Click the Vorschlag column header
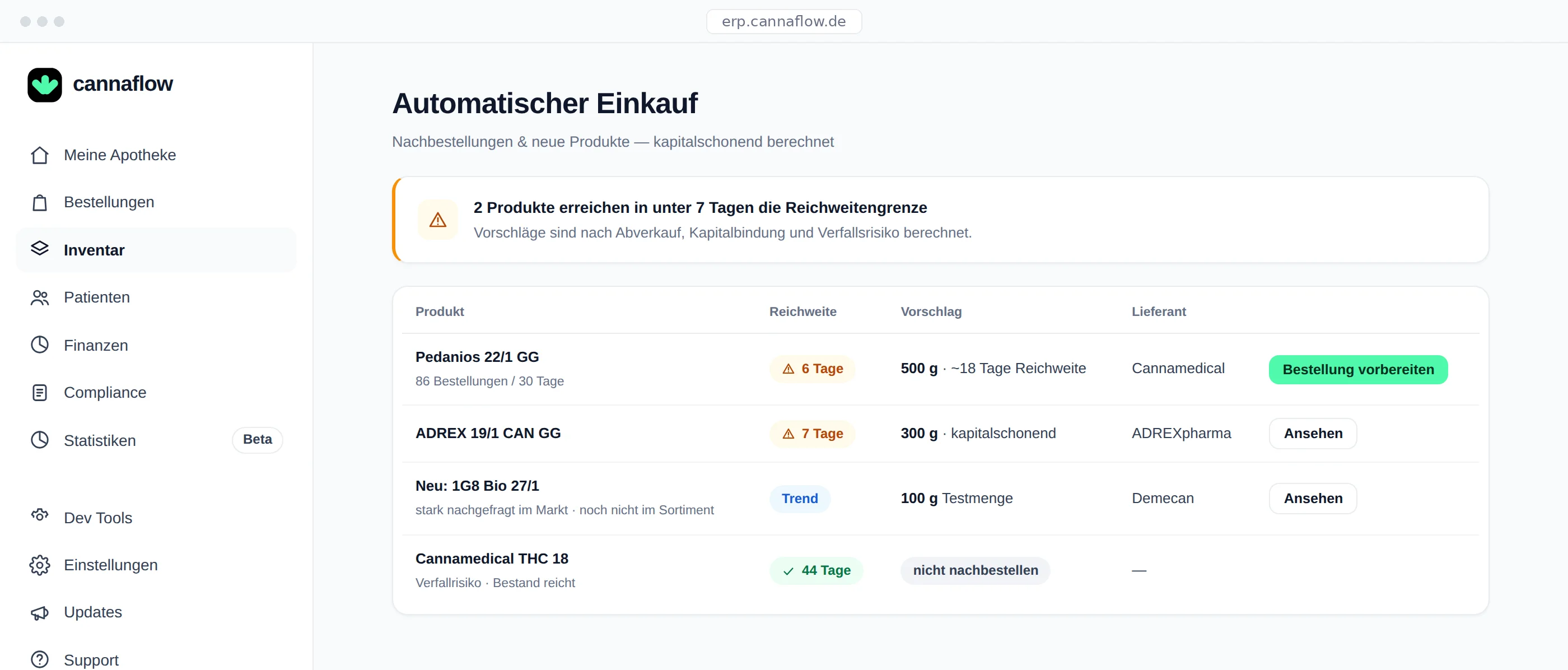 click(x=931, y=312)
